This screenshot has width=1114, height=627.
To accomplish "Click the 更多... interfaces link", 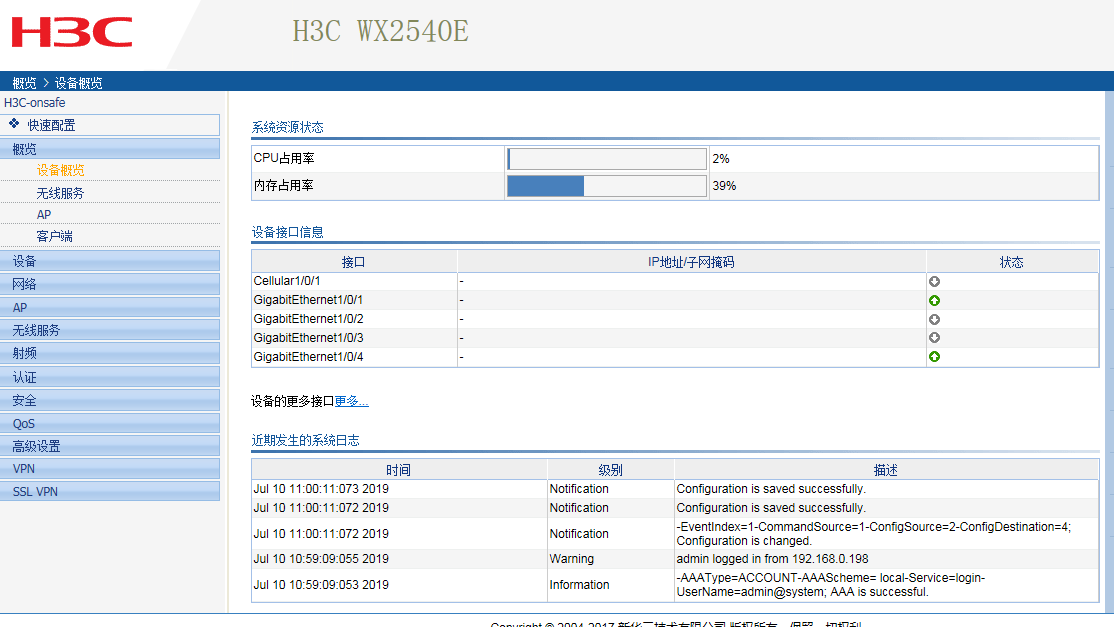I will [x=352, y=401].
